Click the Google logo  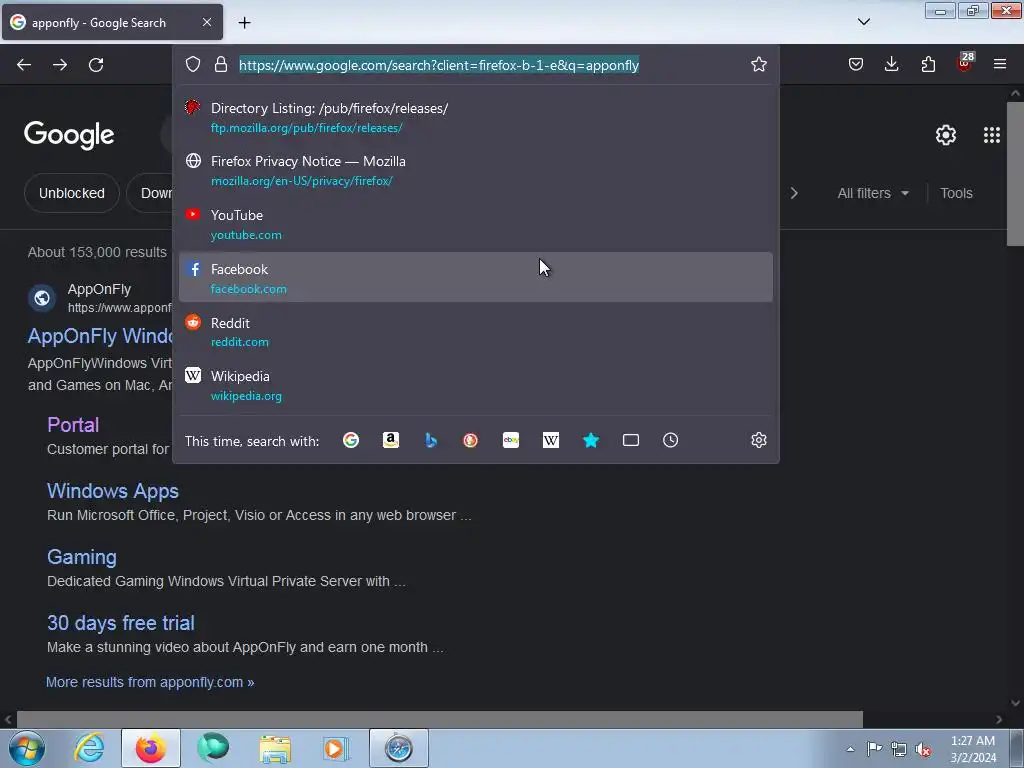(x=69, y=135)
